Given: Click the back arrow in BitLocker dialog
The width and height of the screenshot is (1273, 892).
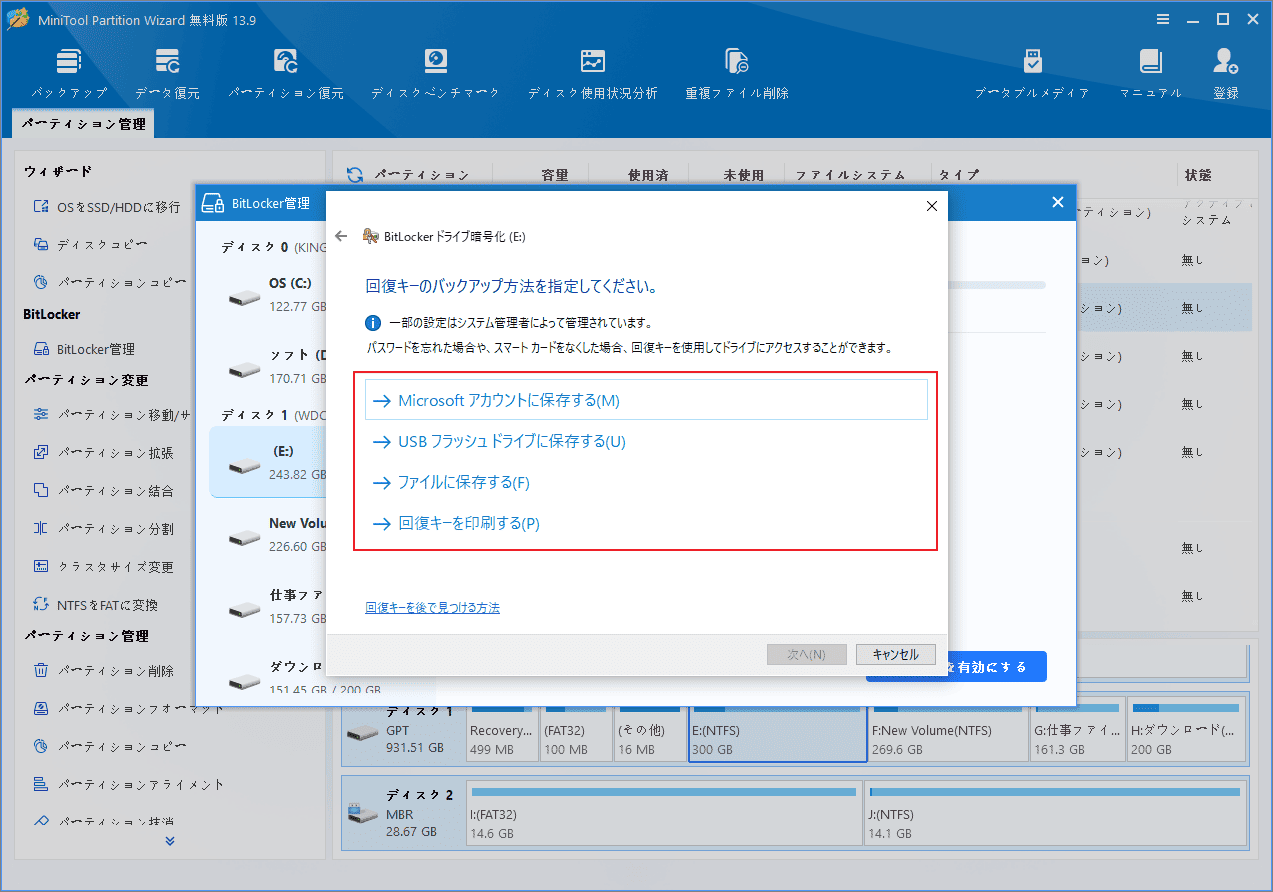Looking at the screenshot, I should point(342,237).
